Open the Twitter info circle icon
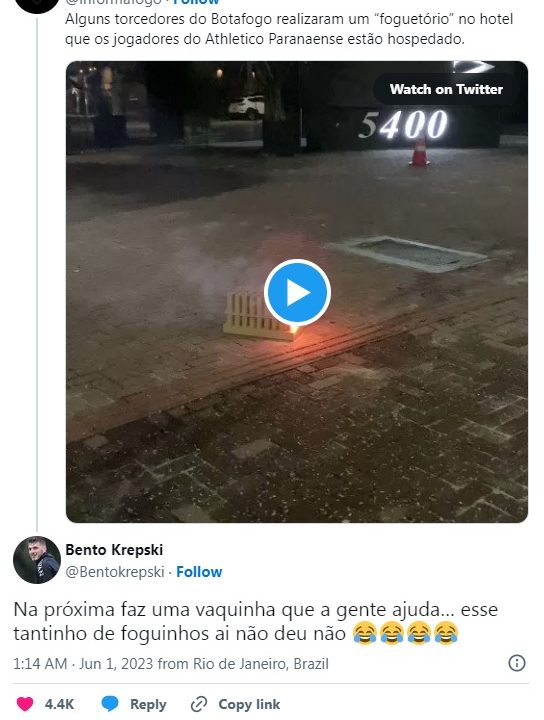Viewport: 544px width, 720px height. pos(517,663)
